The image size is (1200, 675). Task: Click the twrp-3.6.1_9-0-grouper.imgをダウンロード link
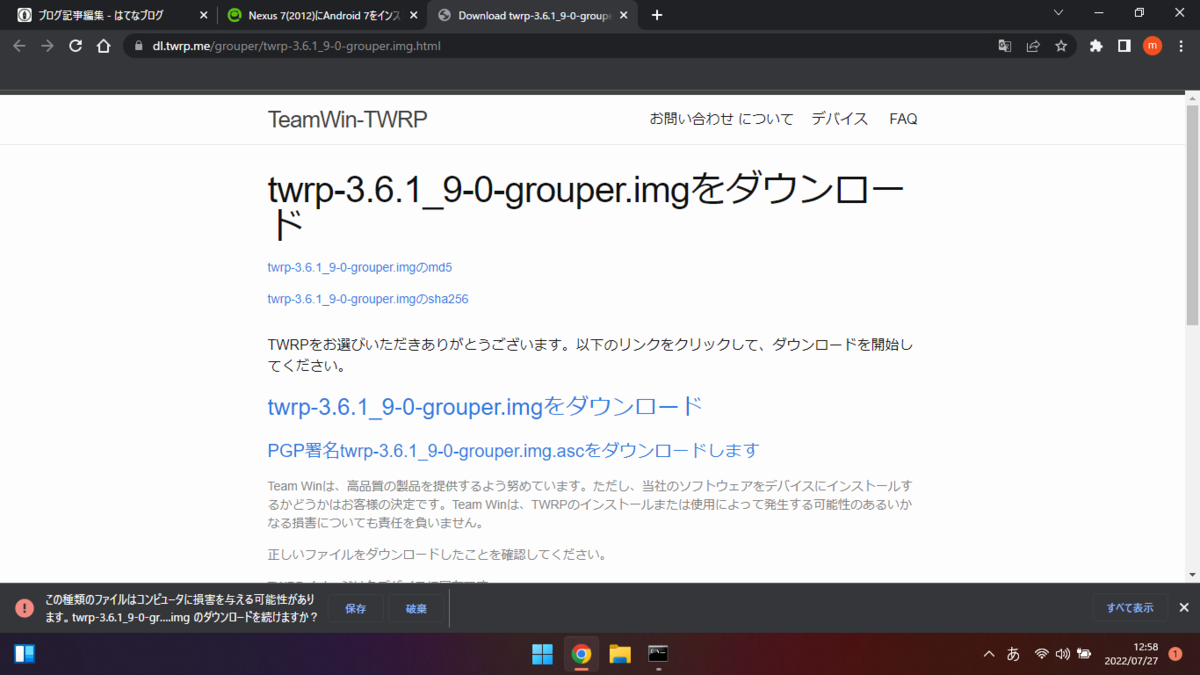[485, 406]
